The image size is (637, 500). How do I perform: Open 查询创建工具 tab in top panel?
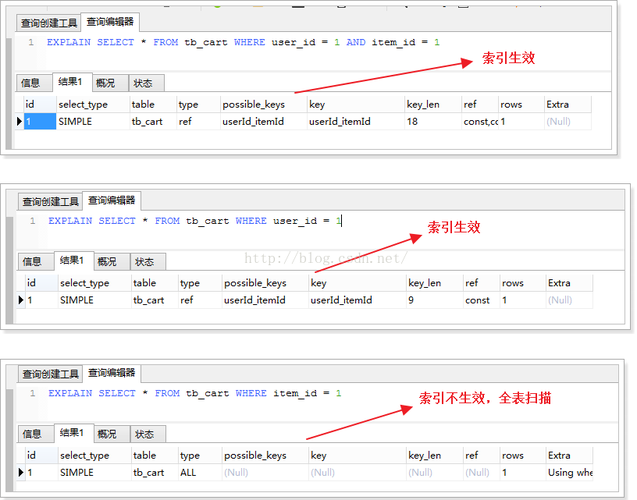49,23
